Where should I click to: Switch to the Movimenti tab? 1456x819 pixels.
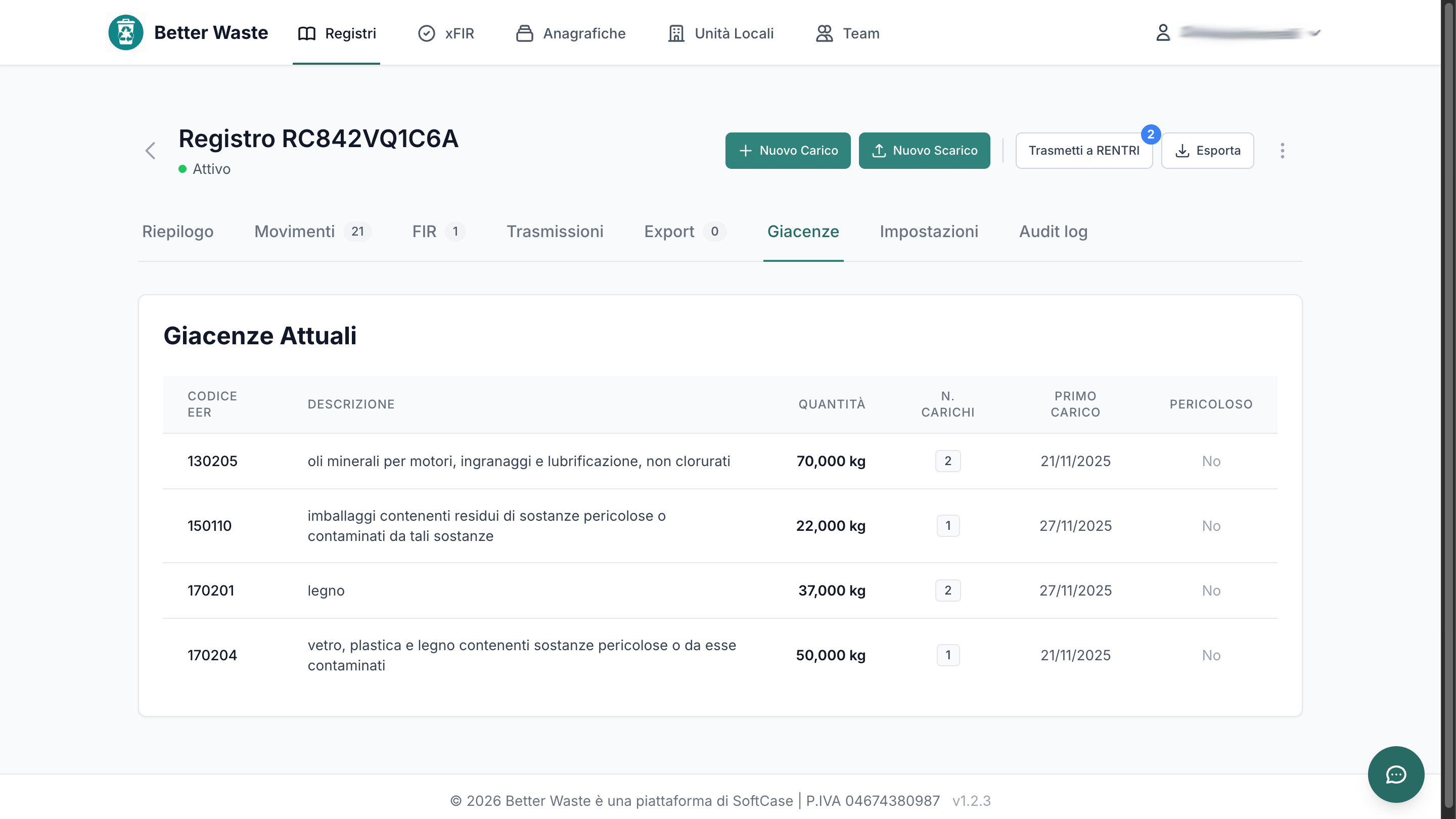point(312,231)
